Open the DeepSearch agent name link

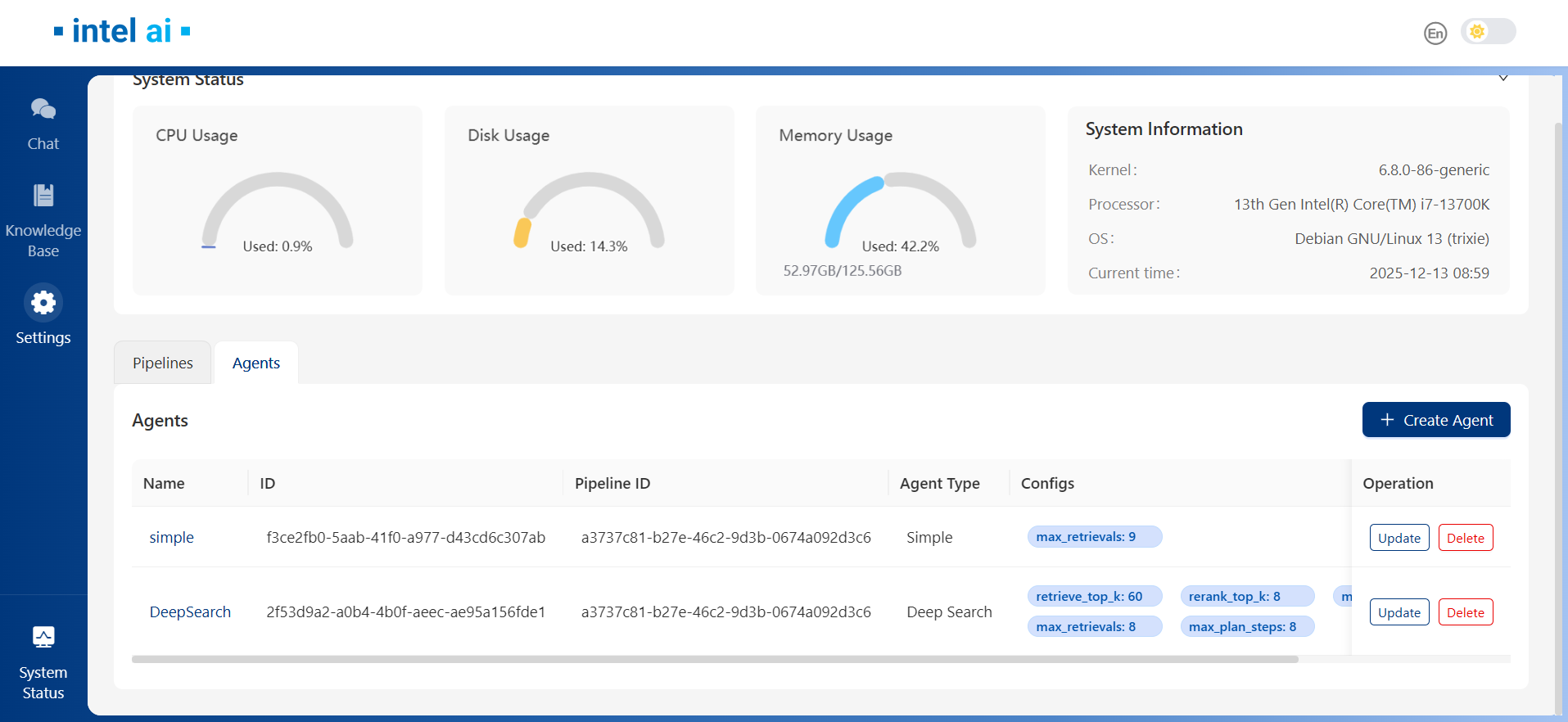(190, 612)
